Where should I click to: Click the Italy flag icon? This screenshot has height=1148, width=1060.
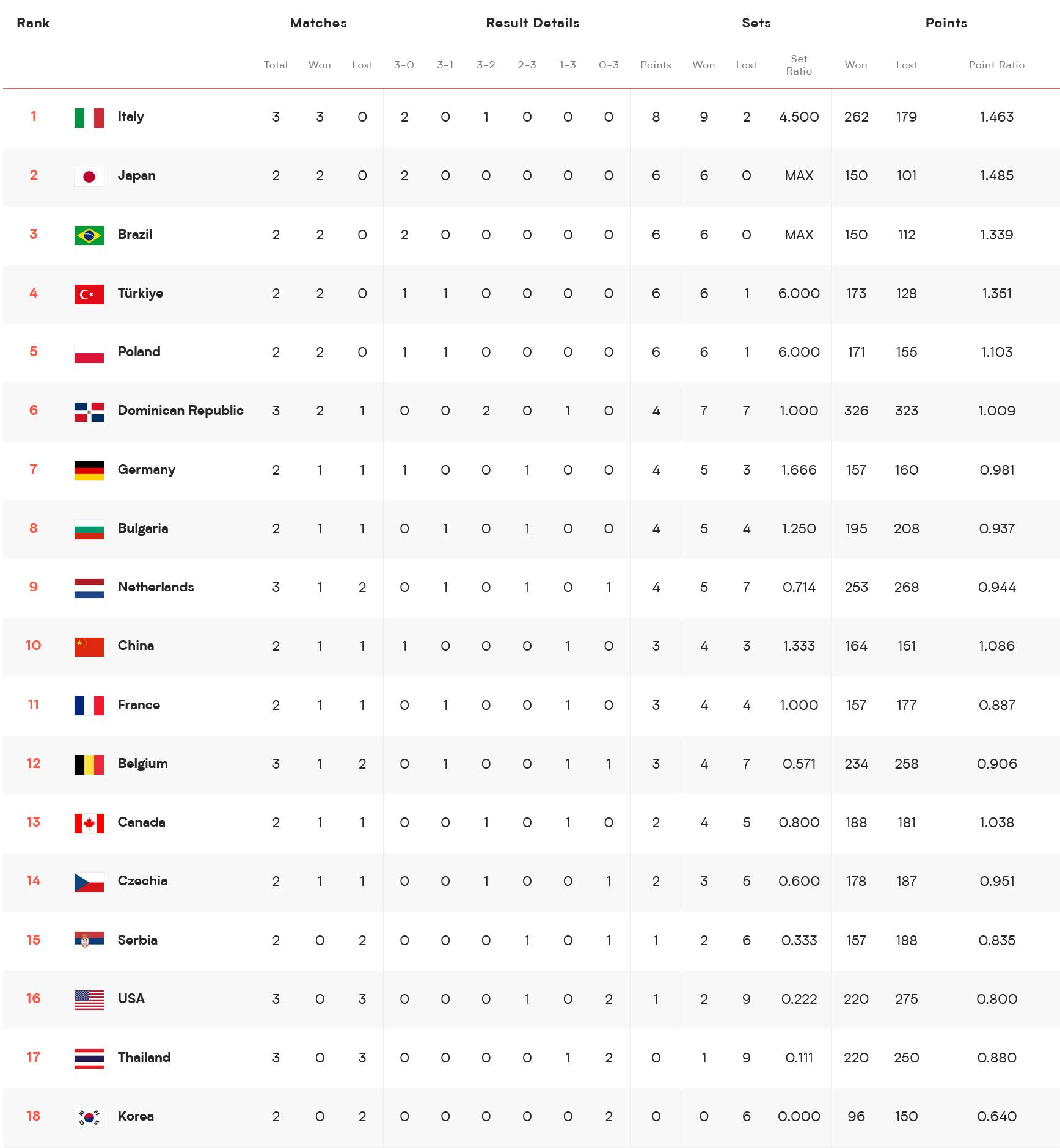click(89, 117)
